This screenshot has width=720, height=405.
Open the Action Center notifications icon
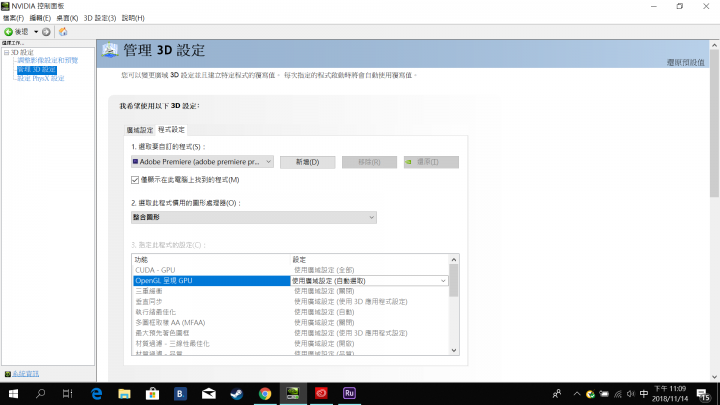tap(703, 394)
